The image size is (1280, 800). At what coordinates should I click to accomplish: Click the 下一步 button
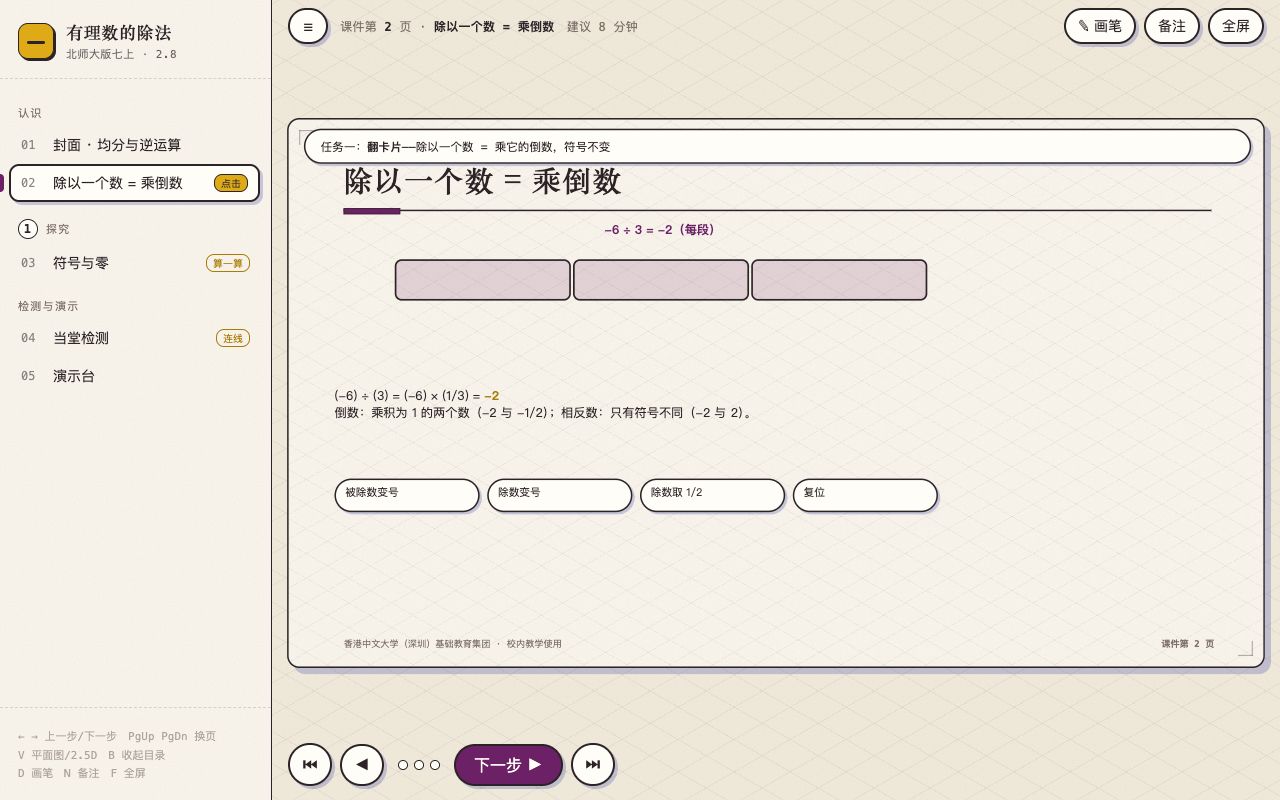508,765
